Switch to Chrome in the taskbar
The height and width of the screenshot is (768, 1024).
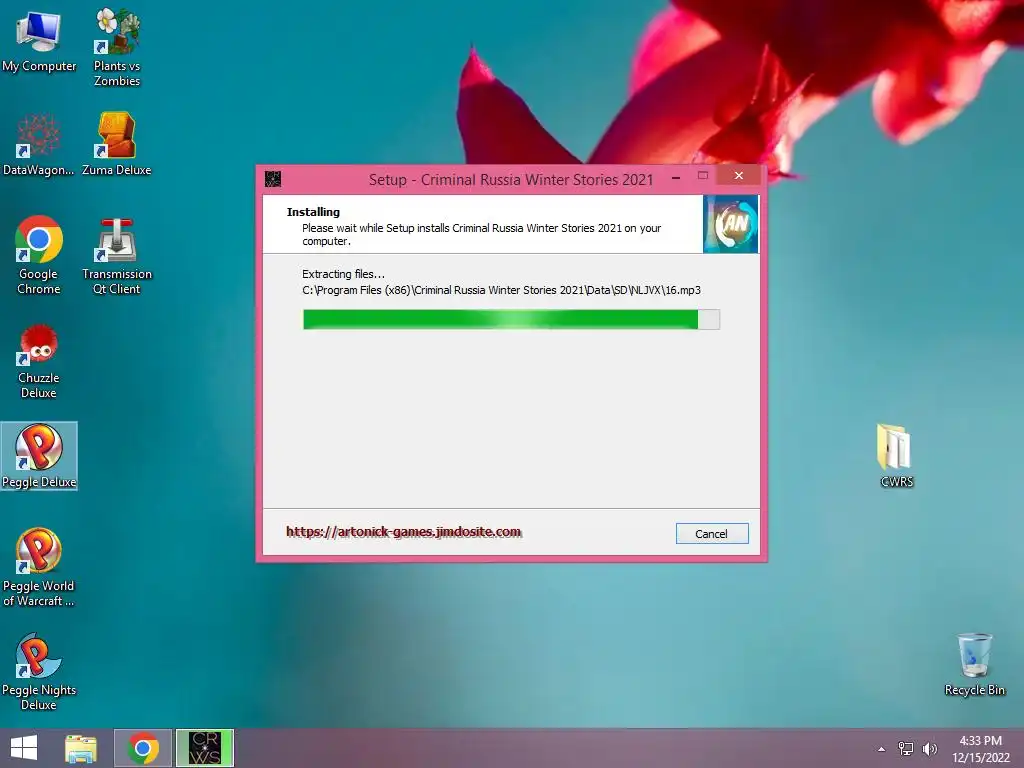coord(143,748)
